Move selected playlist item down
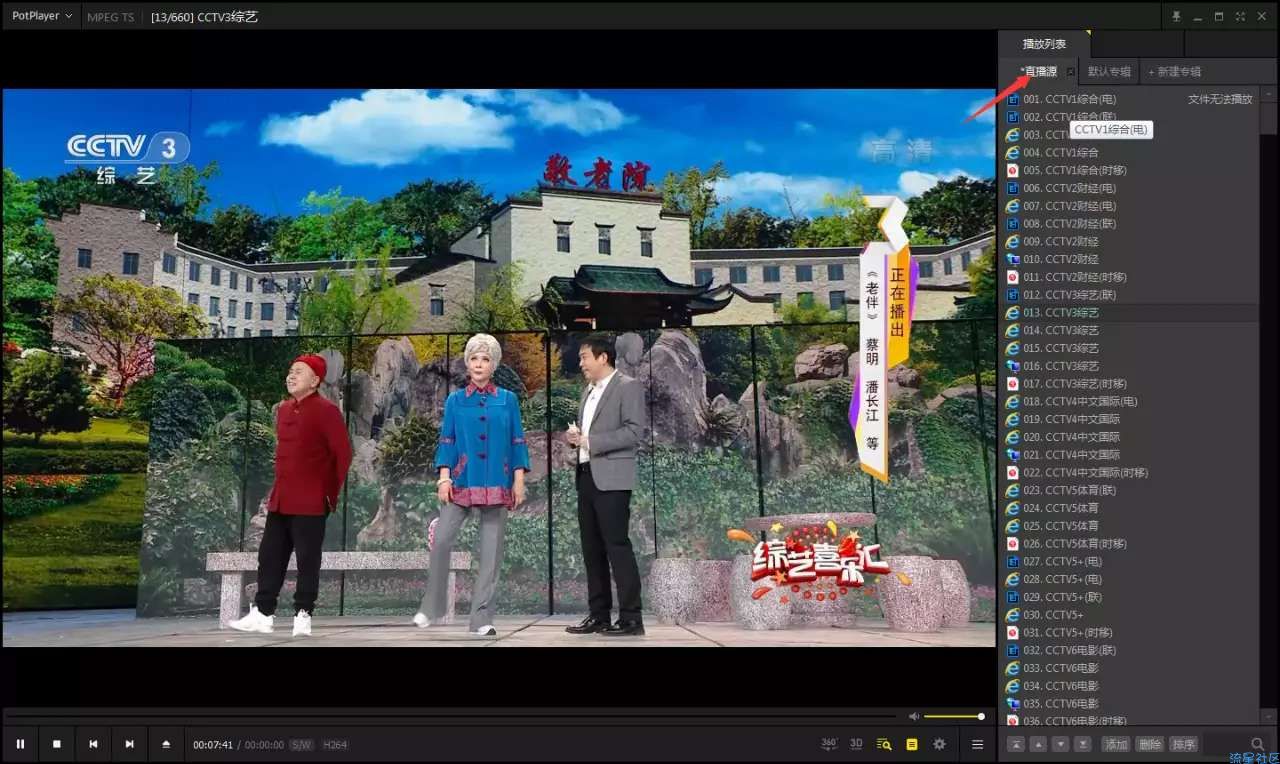 1060,744
